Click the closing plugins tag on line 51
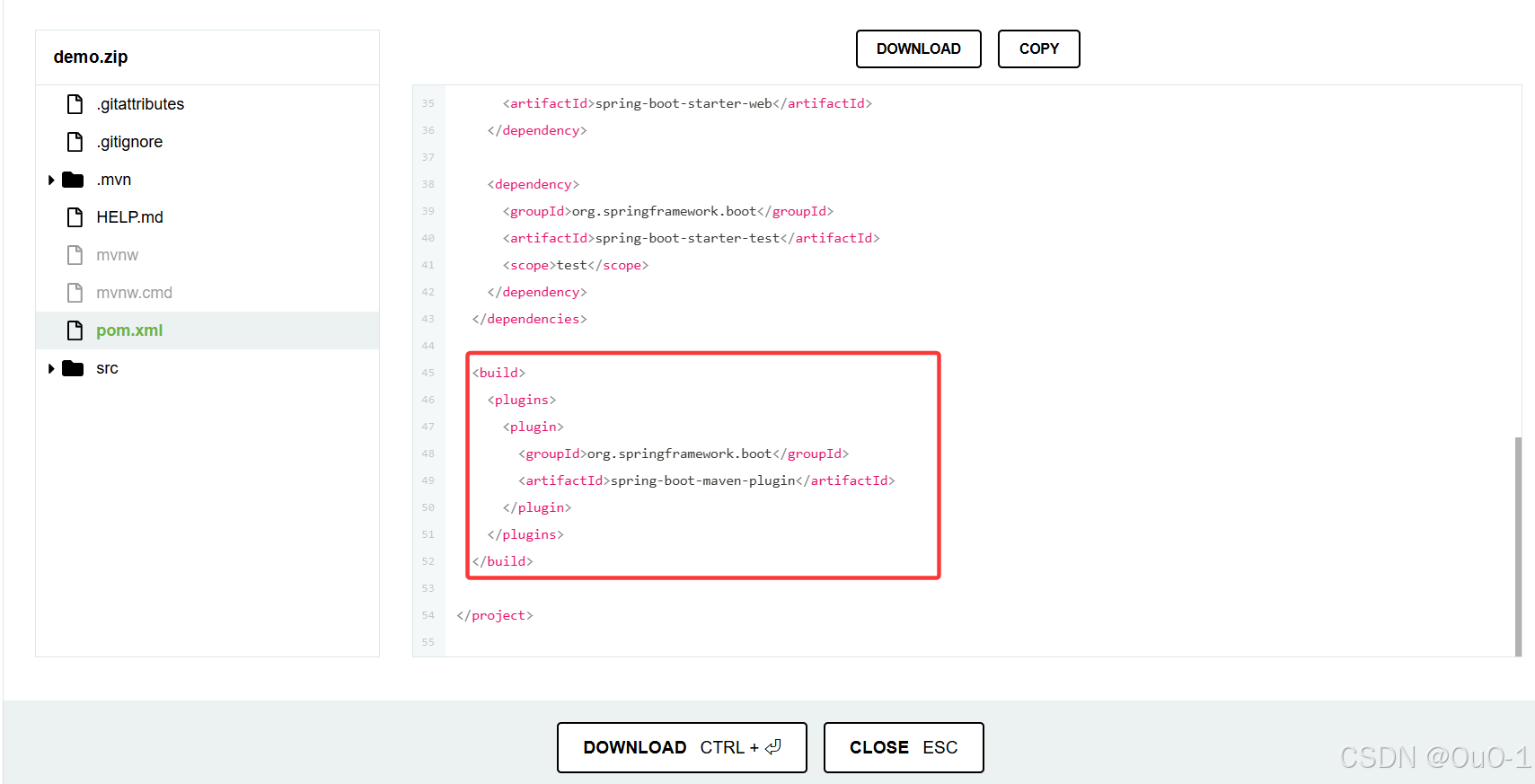The width and height of the screenshot is (1535, 784). click(x=526, y=534)
